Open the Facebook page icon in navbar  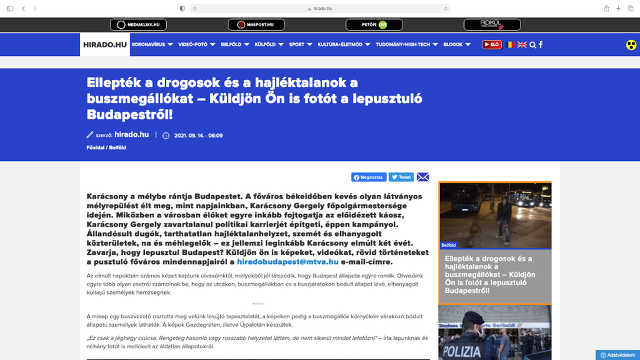(541, 44)
